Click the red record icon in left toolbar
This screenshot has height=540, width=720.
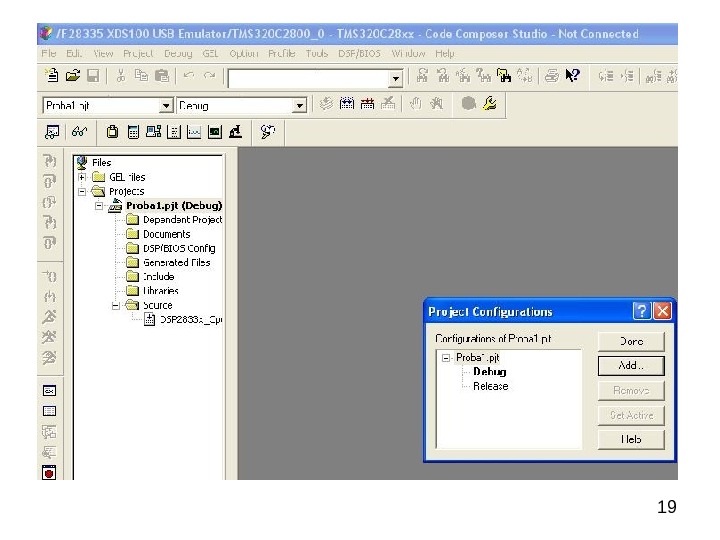[x=49, y=472]
